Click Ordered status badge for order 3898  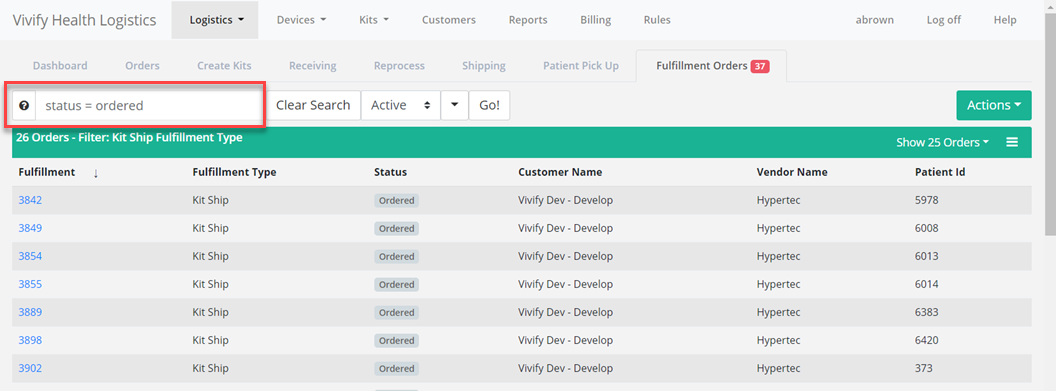tap(397, 340)
